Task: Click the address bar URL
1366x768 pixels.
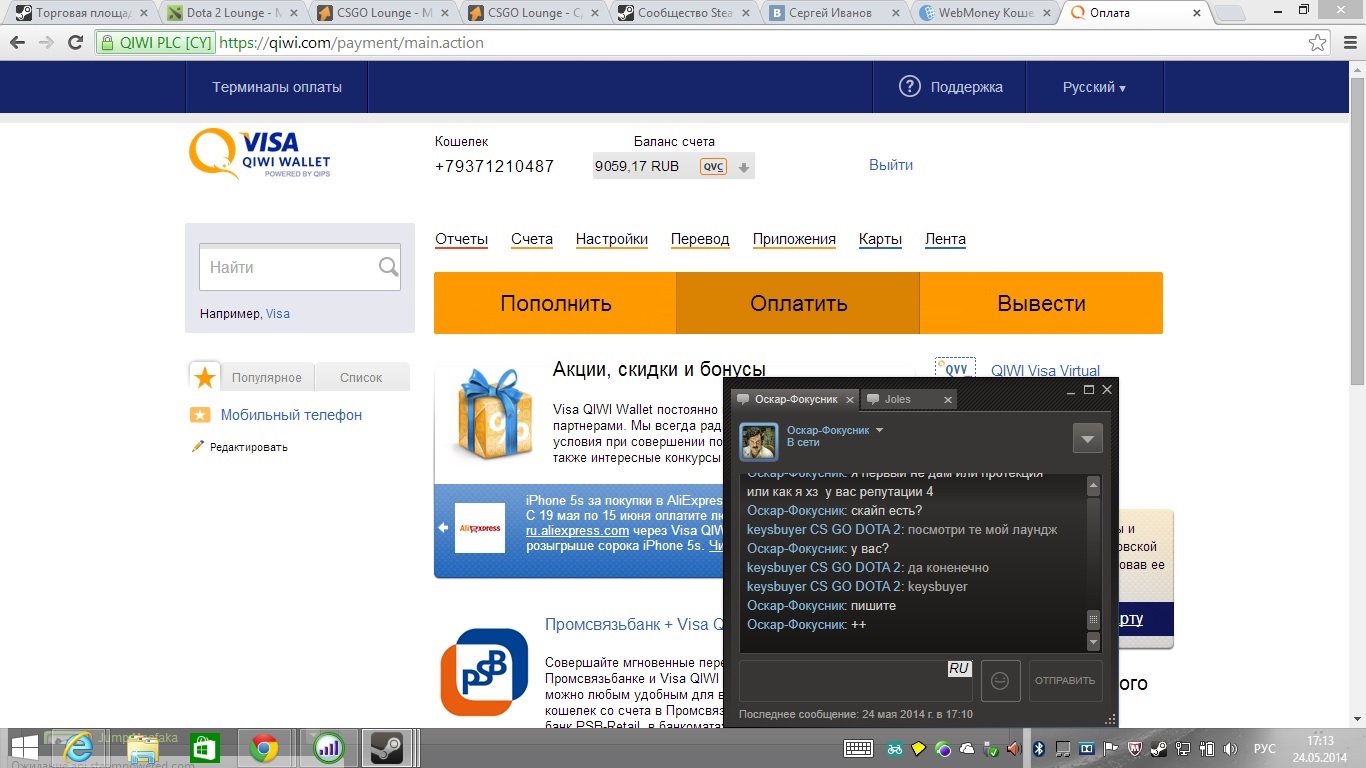Action: tap(351, 43)
